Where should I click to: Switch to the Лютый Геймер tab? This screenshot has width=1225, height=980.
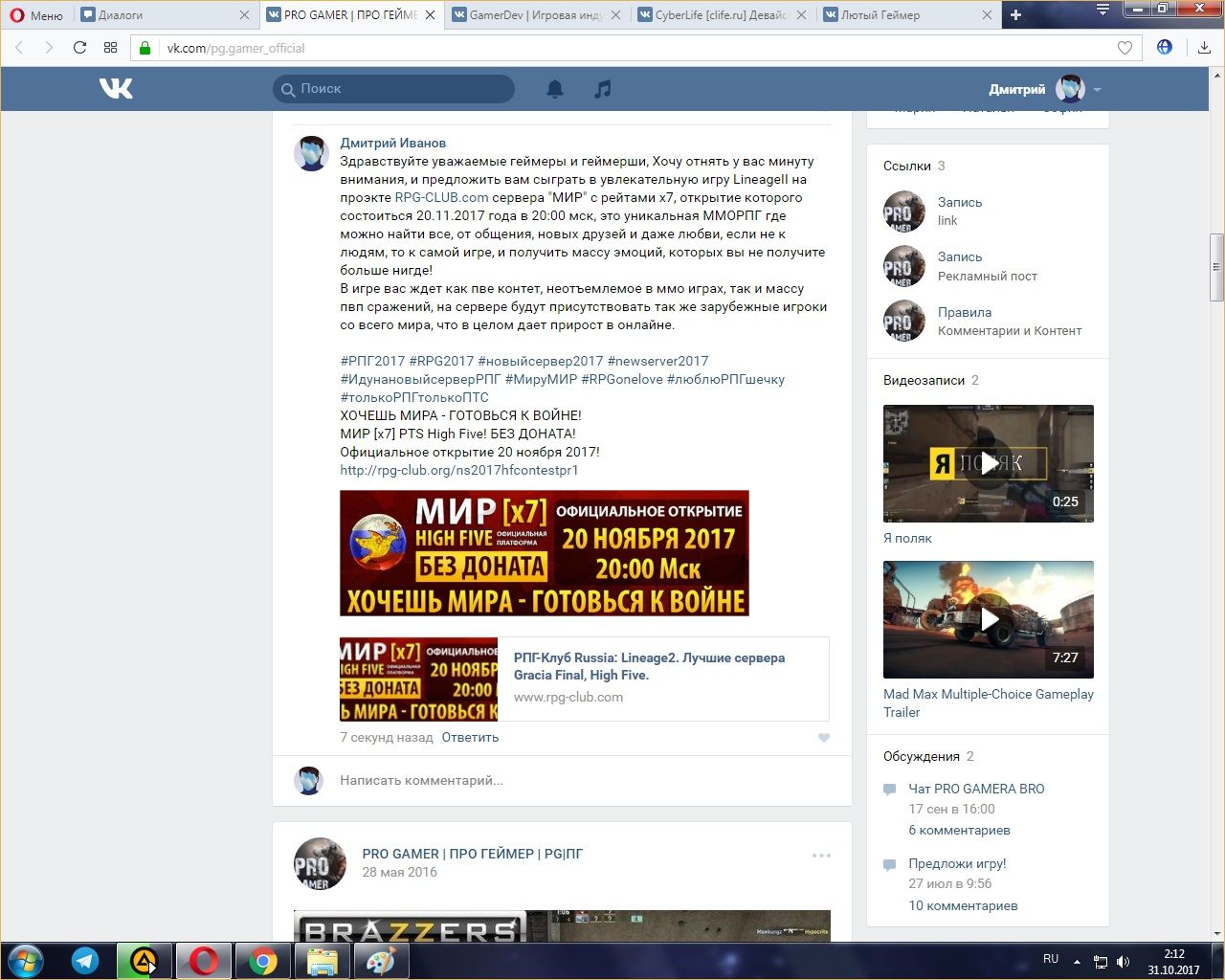coord(907,15)
